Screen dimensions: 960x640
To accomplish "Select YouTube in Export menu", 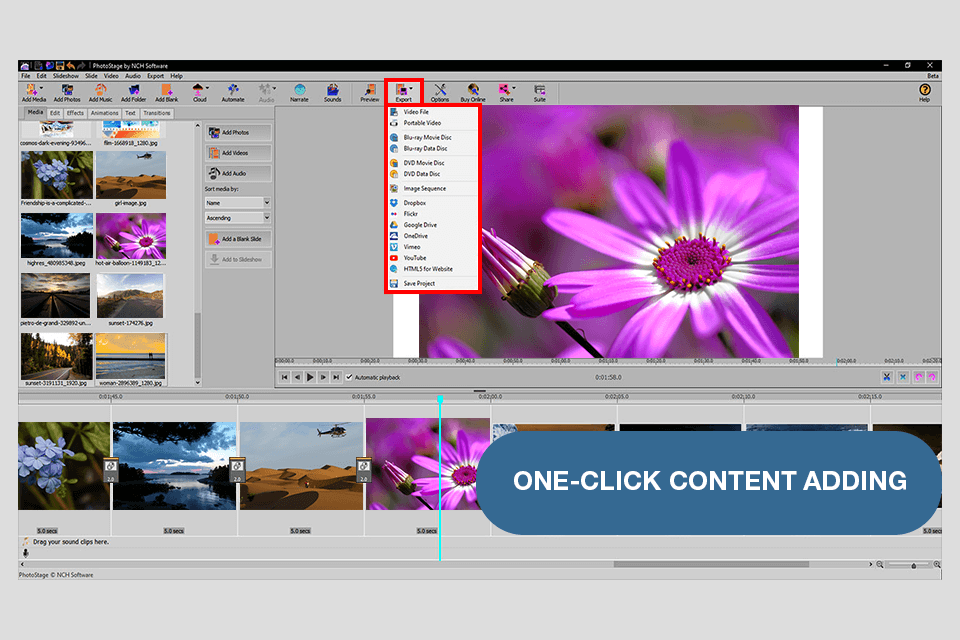I will click(432, 258).
